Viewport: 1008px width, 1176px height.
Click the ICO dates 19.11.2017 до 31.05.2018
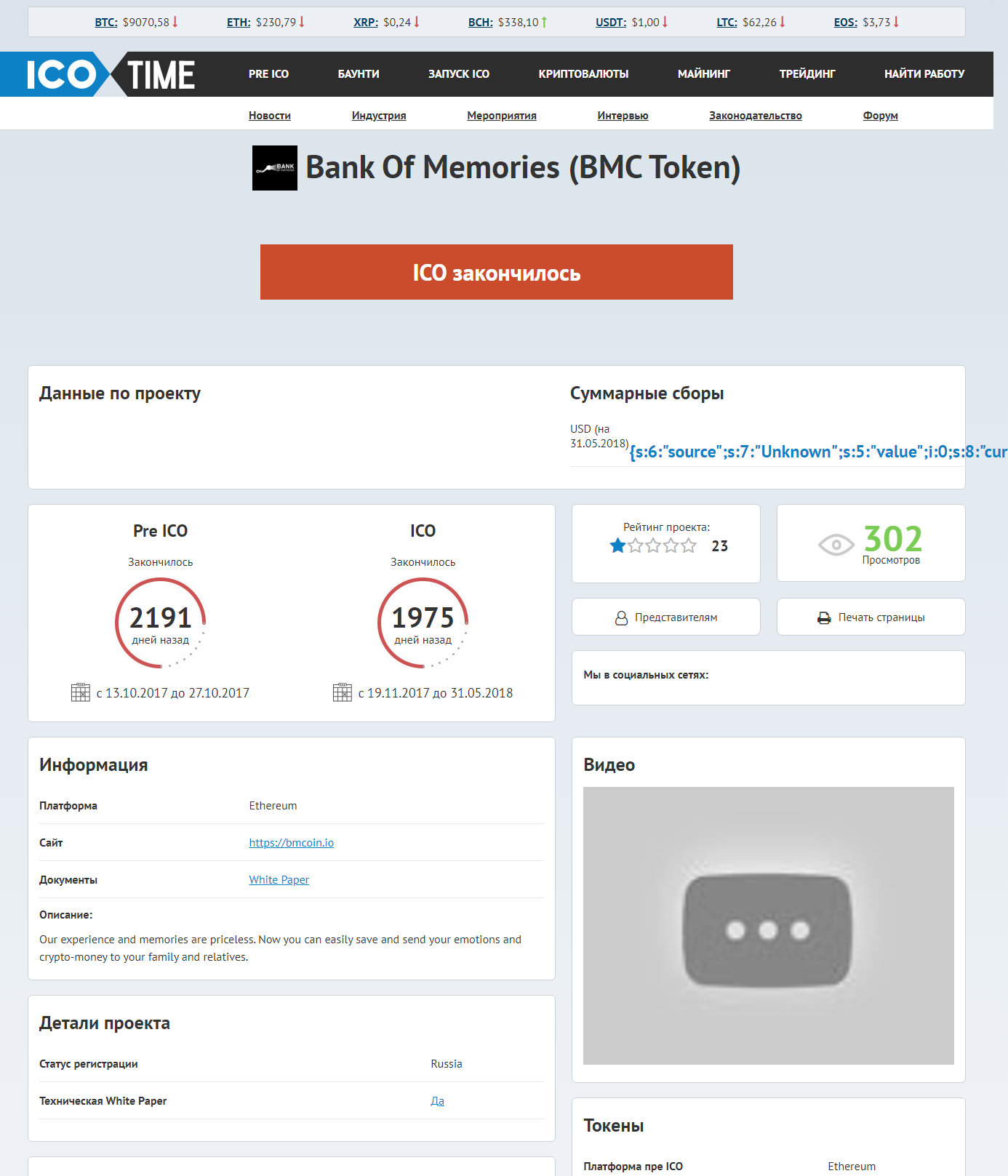coord(436,693)
